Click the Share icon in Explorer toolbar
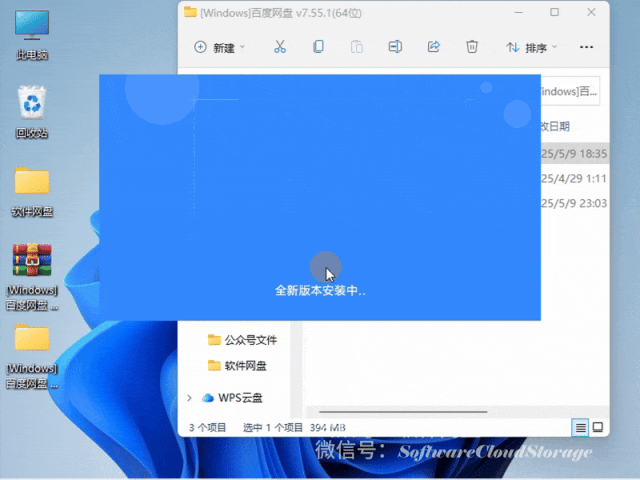 [433, 47]
